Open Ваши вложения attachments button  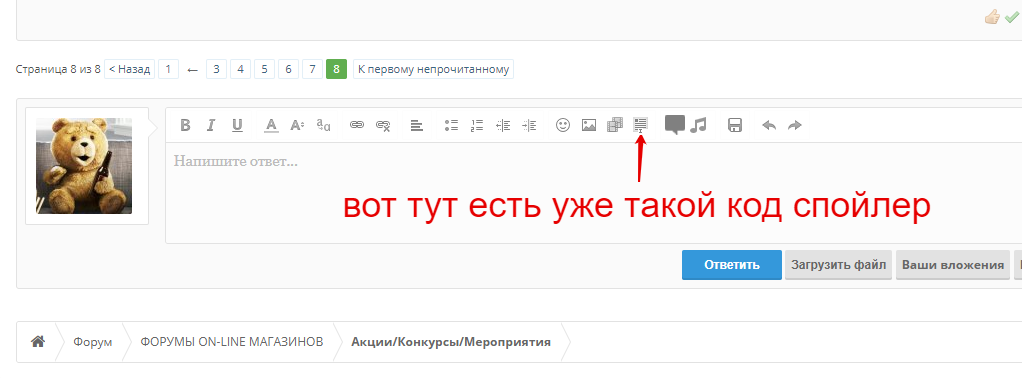(953, 265)
